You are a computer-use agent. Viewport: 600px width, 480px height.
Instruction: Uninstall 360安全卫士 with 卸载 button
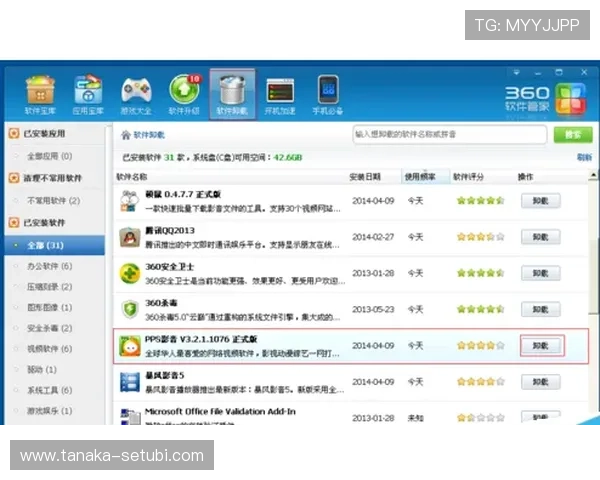pos(541,273)
